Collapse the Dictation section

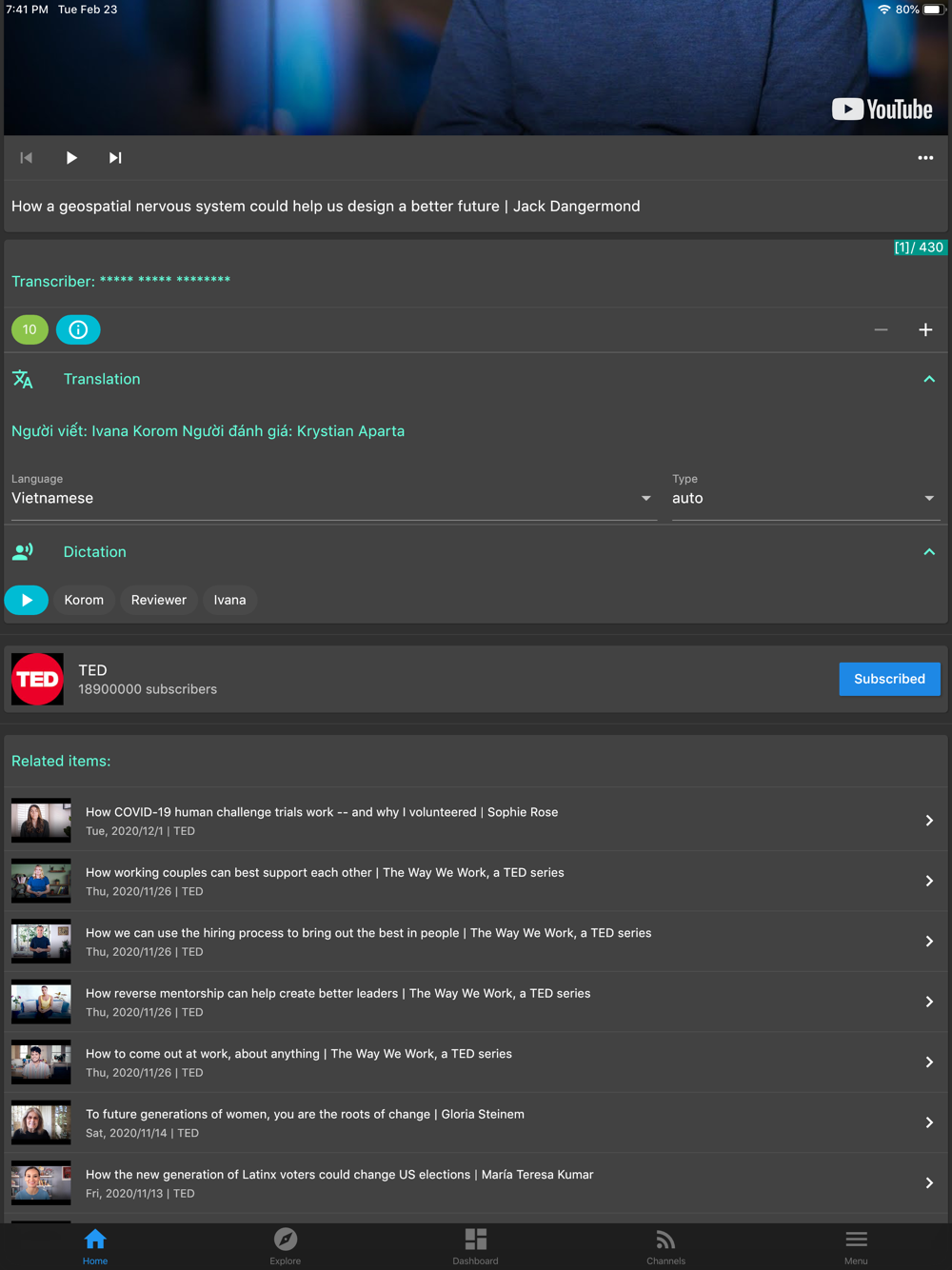click(928, 552)
